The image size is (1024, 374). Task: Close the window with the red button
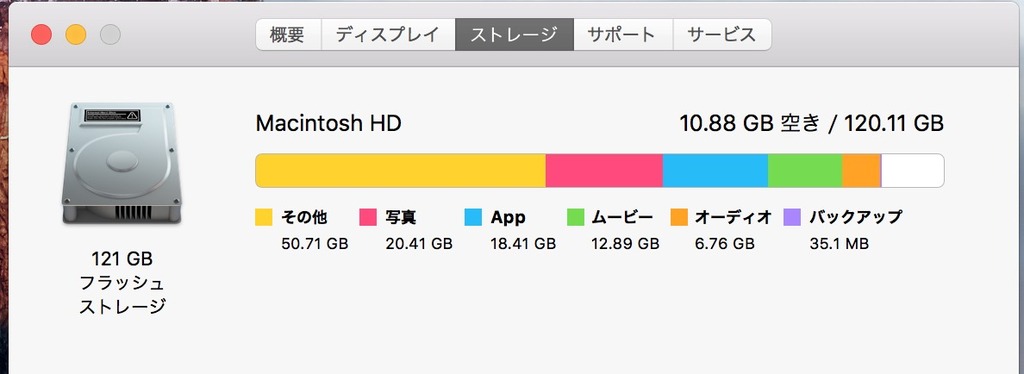point(42,35)
